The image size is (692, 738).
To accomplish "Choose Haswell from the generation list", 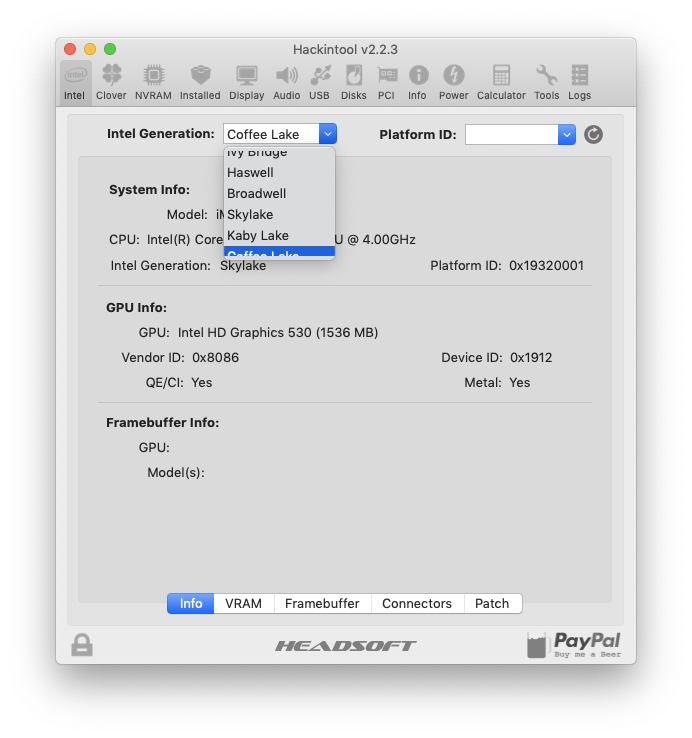I will 279,173.
